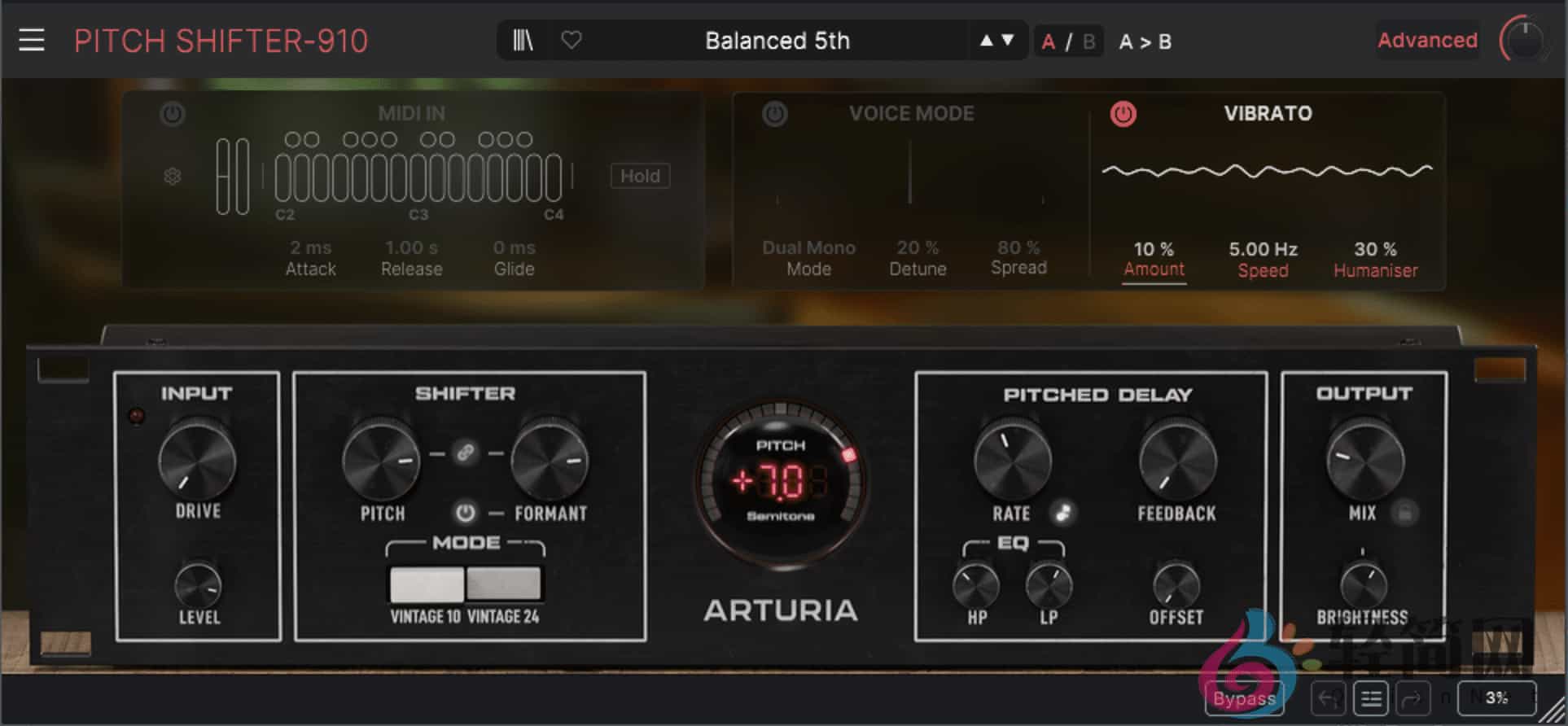Click the EQ LP knob
The width and height of the screenshot is (1568, 726).
[1049, 584]
